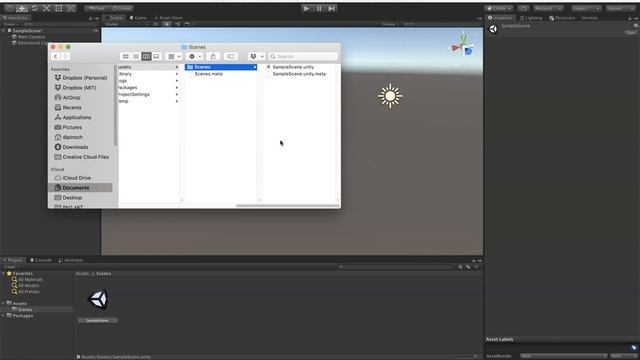Click the Finder Search field
Image resolution: width=640 pixels, height=360 pixels.
(x=303, y=56)
